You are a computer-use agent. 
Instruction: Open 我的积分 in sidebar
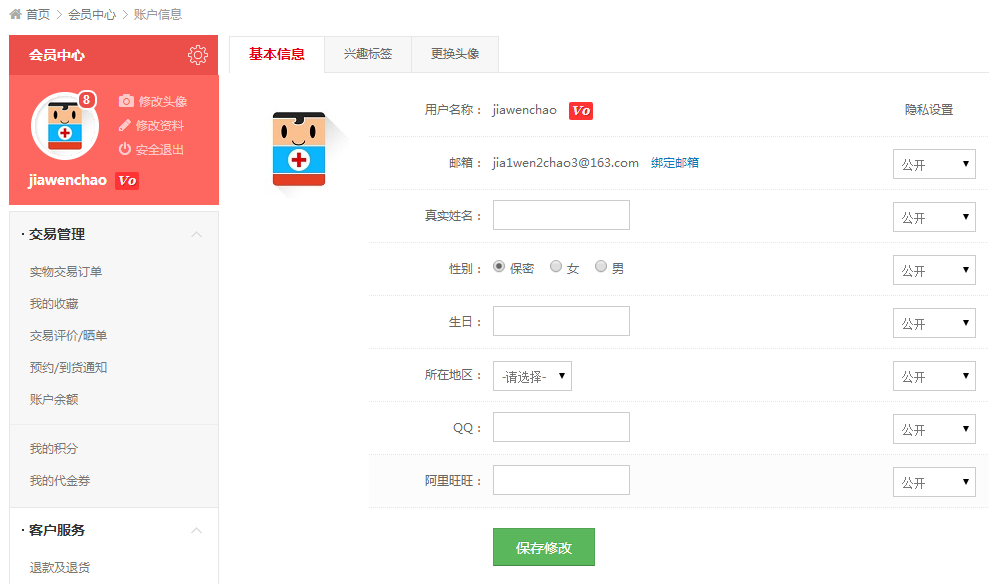coord(53,449)
